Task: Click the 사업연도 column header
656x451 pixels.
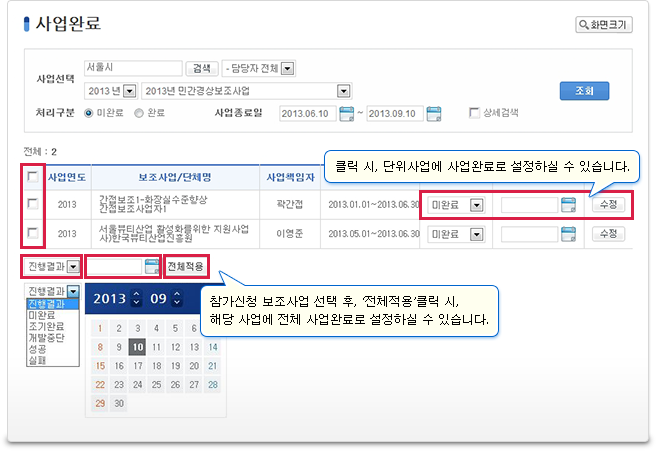Action: coord(67,177)
